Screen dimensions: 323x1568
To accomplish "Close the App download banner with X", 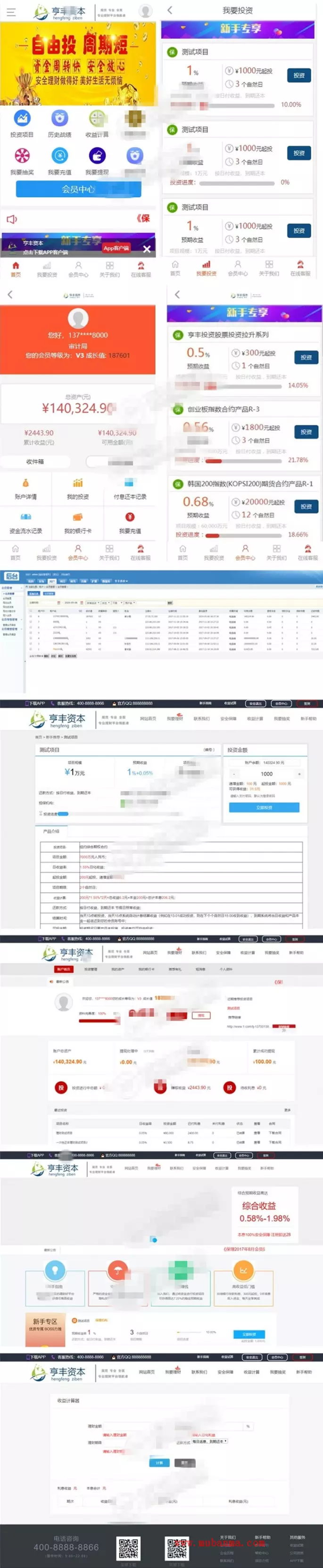I will coord(147,248).
